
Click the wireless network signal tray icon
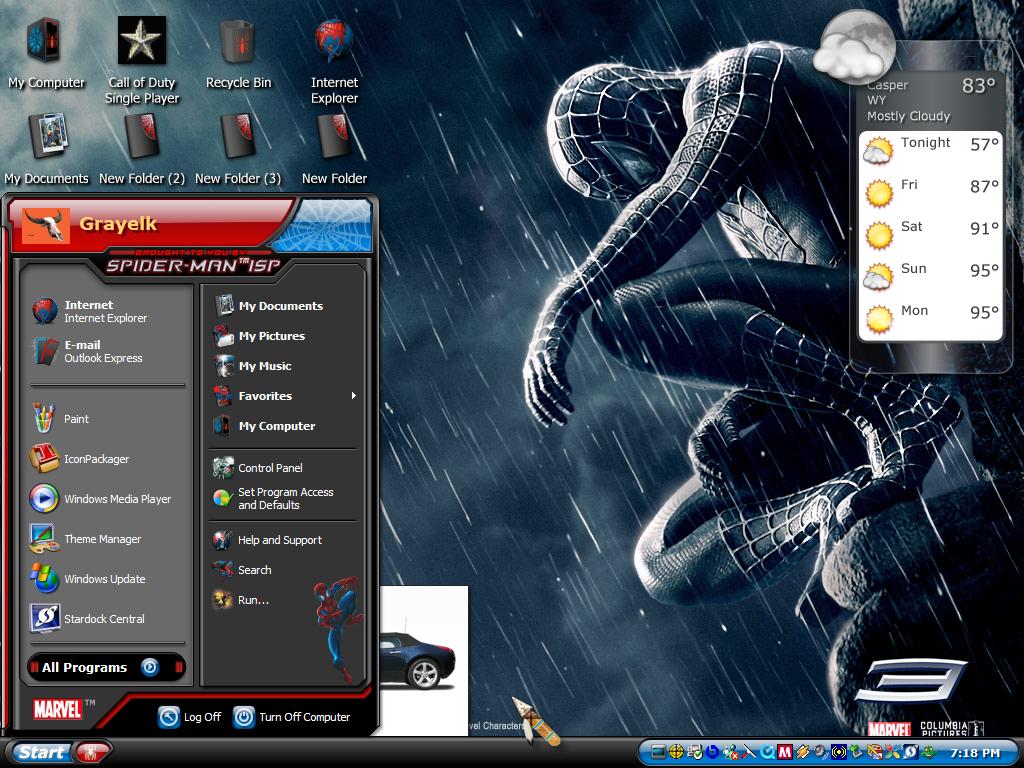tap(839, 752)
